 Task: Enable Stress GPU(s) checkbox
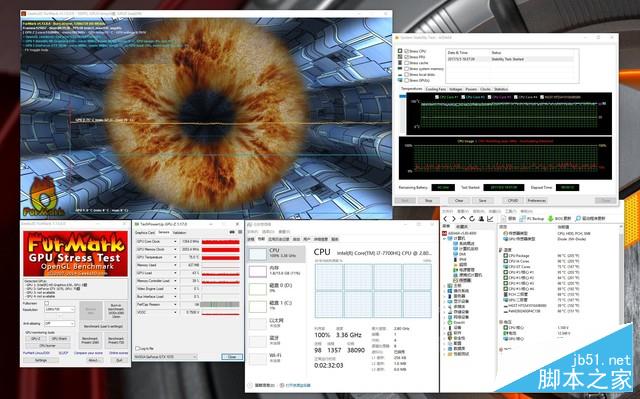tap(407, 80)
